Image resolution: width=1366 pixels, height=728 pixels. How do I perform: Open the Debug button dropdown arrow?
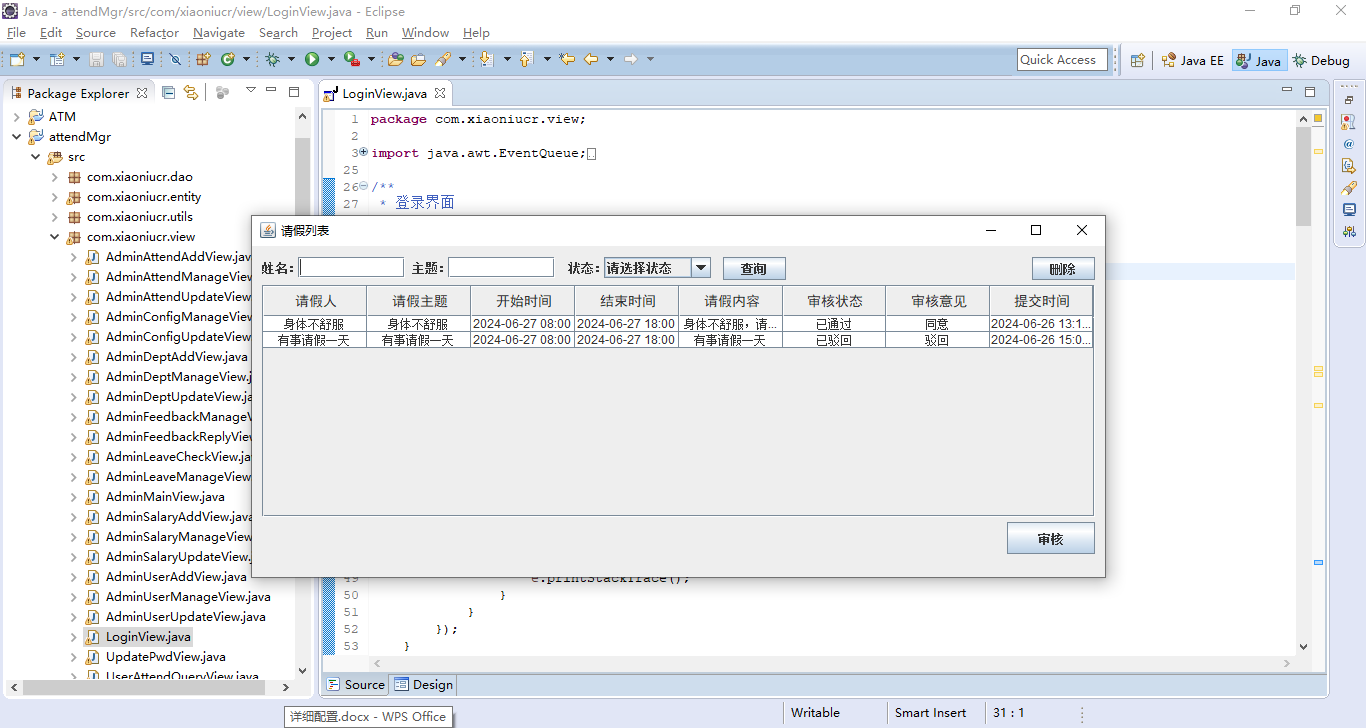[291, 60]
